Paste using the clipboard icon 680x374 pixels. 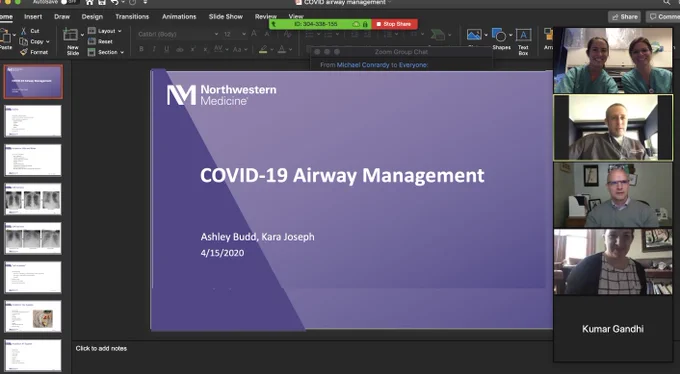coord(5,36)
